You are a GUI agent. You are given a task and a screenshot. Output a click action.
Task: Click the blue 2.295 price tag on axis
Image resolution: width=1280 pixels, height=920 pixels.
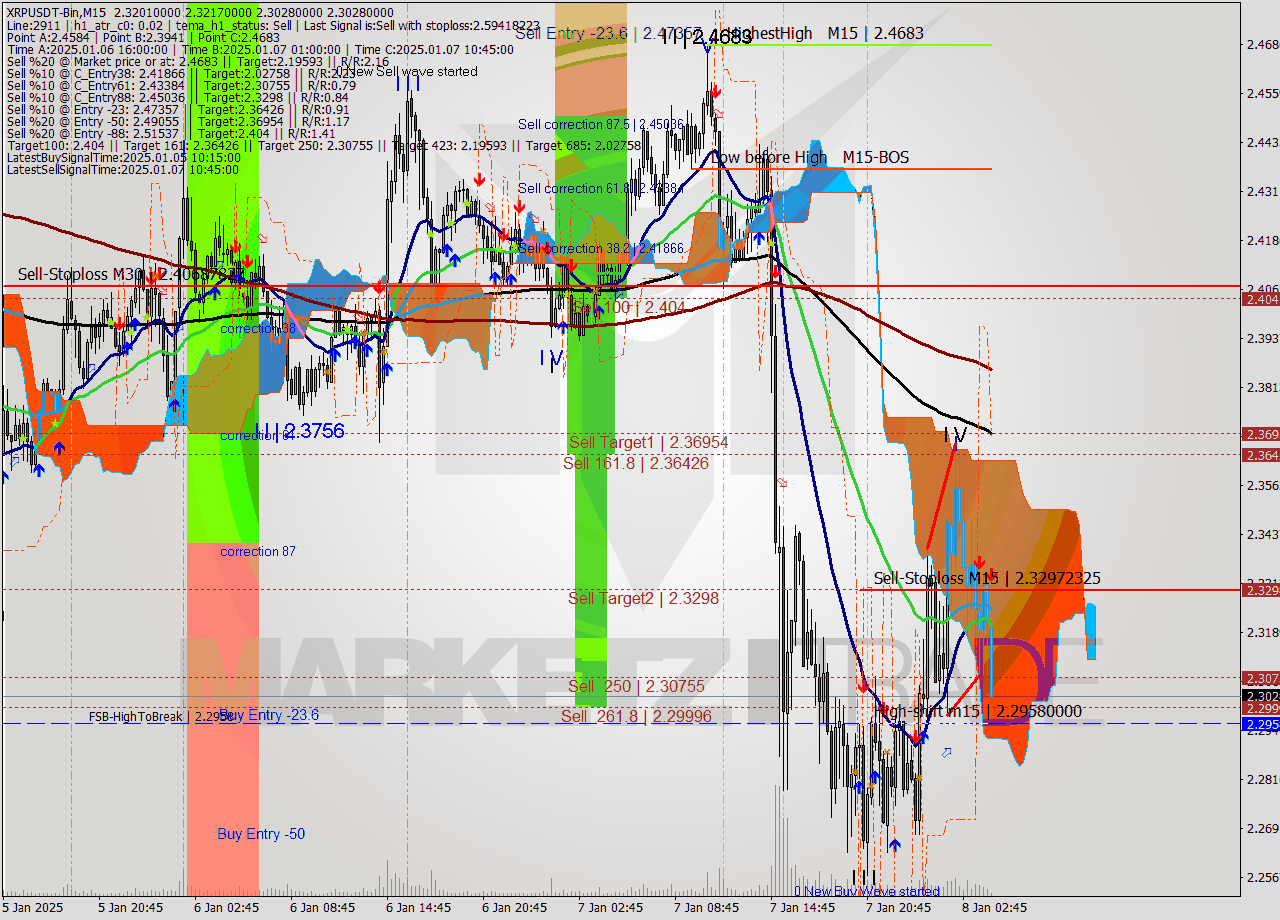1260,725
